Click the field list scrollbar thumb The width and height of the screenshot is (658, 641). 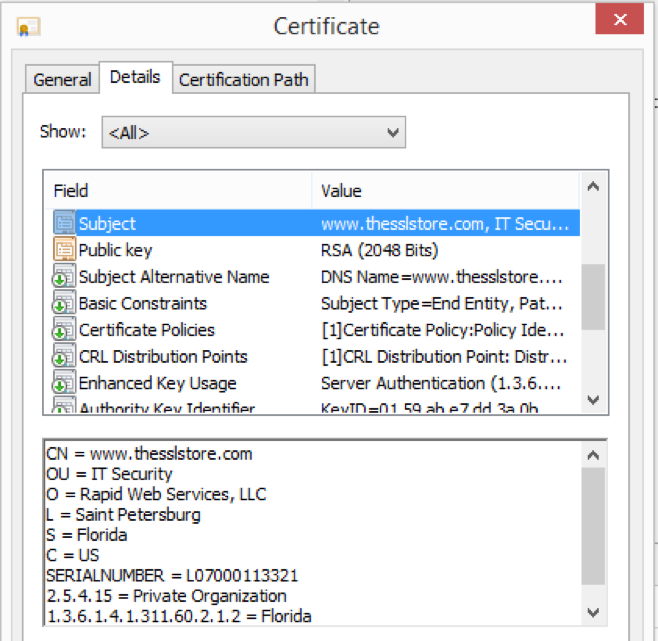point(593,296)
